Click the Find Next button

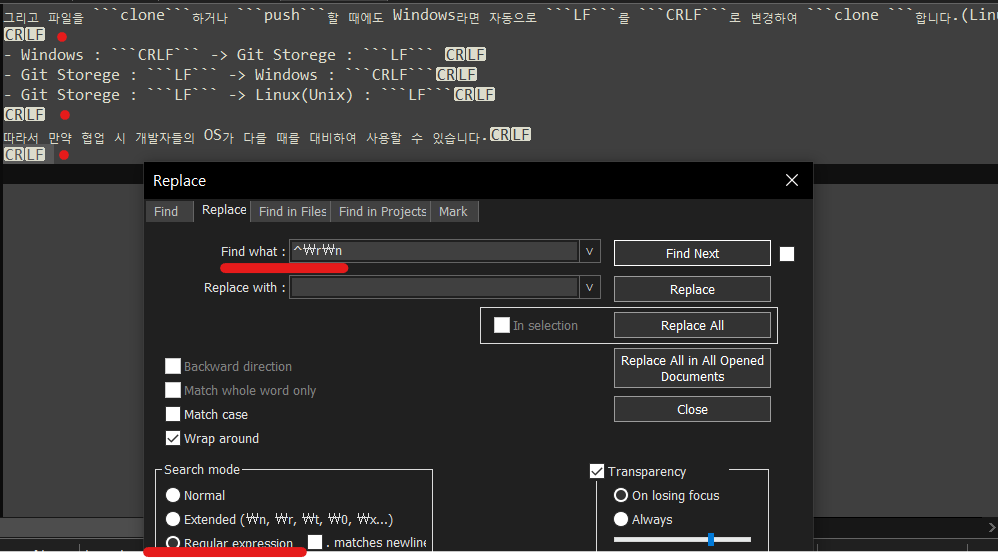(x=692, y=253)
